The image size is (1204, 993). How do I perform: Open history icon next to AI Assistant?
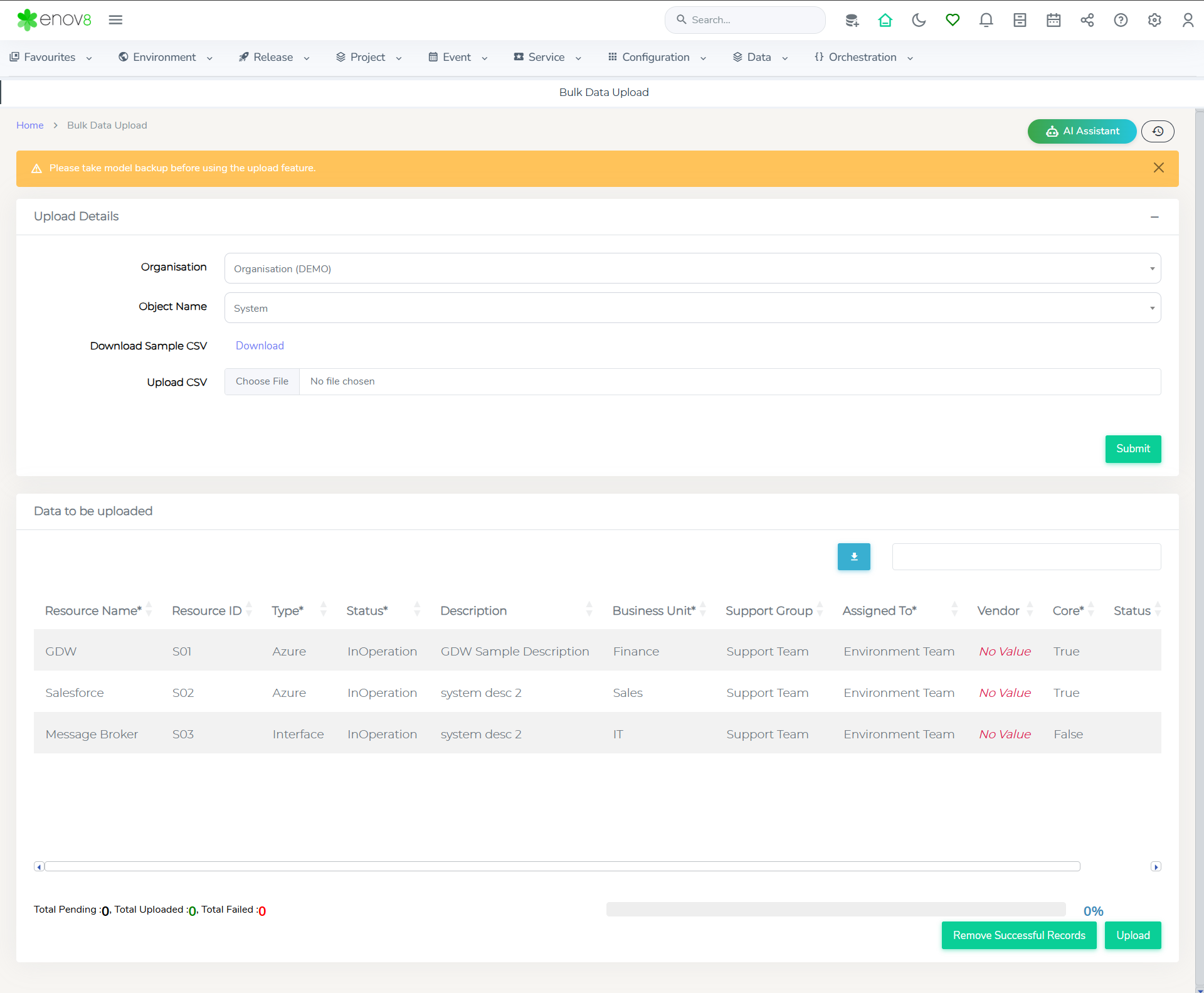tap(1158, 131)
